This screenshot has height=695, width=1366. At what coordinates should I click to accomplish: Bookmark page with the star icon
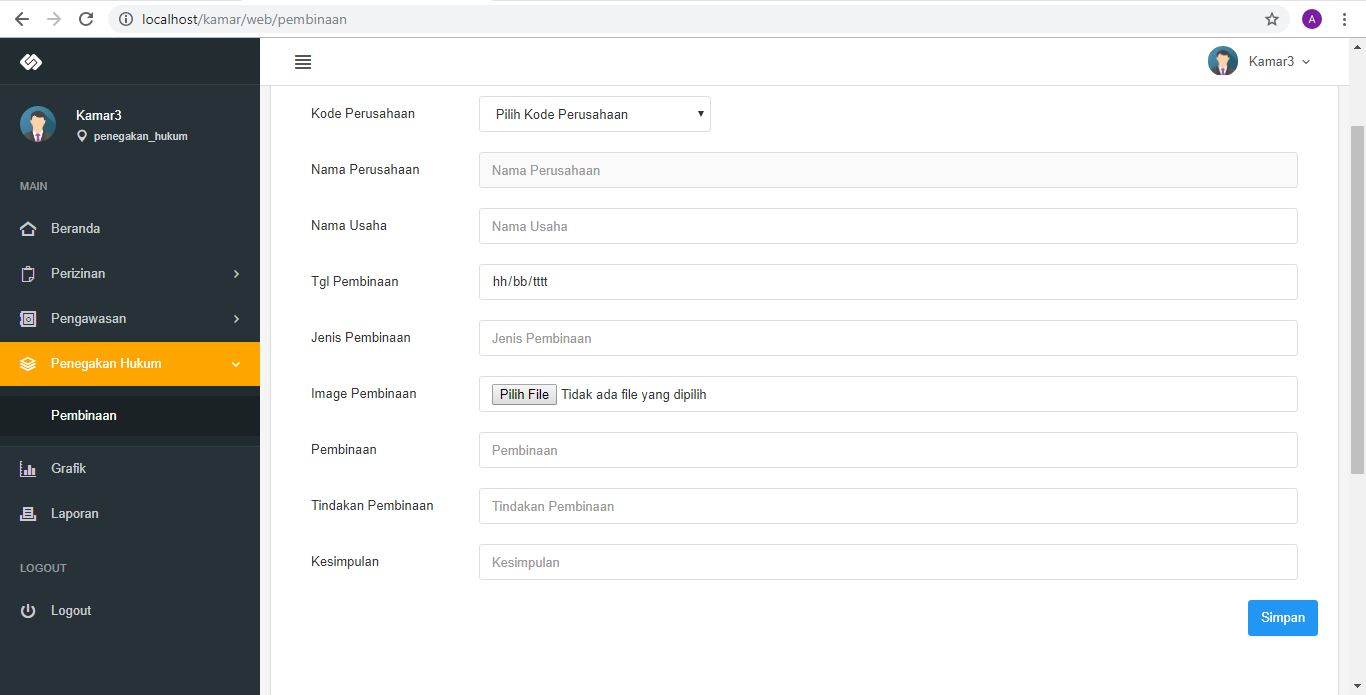(1272, 19)
